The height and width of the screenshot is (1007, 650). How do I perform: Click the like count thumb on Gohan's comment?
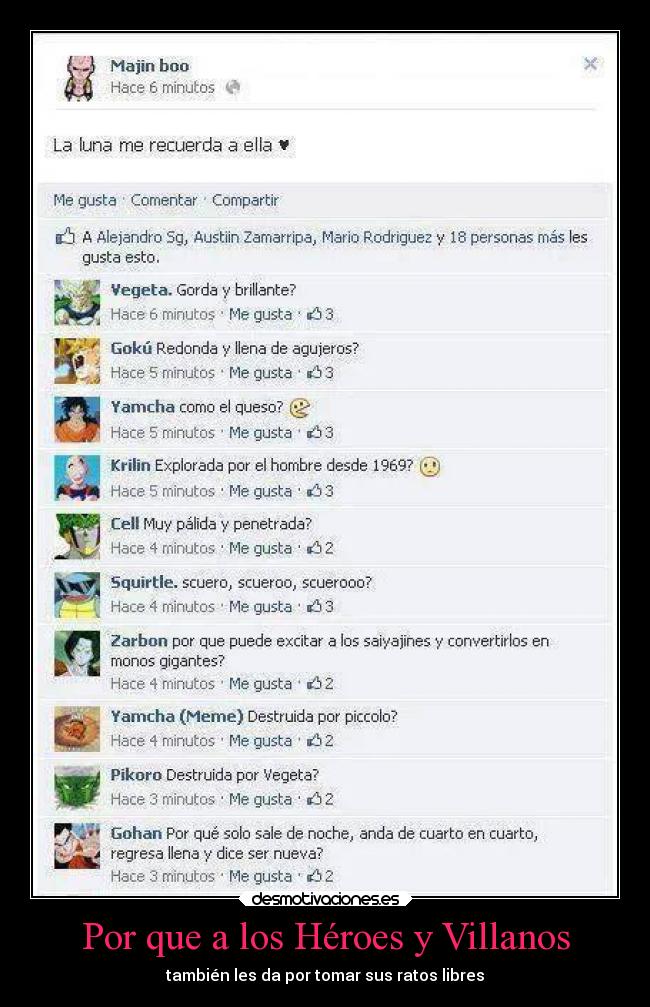pyautogui.click(x=314, y=875)
